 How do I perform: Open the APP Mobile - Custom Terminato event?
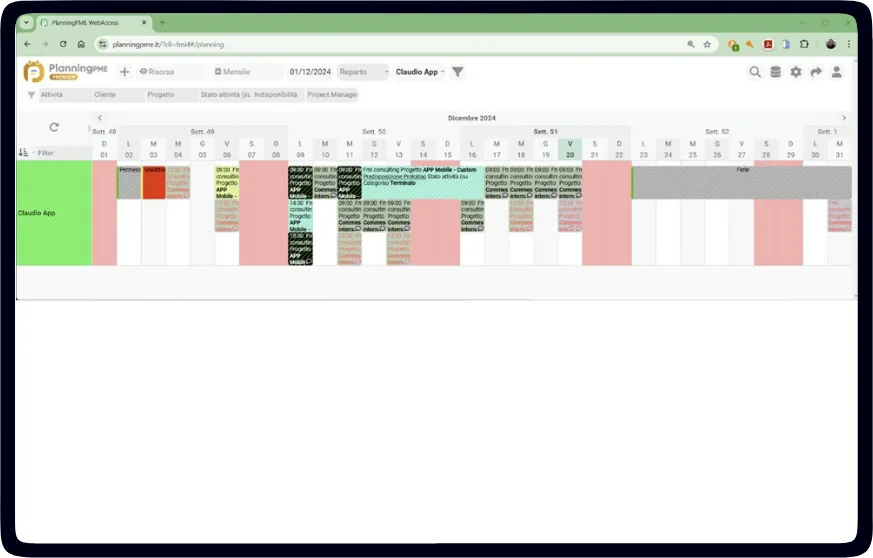(x=423, y=182)
